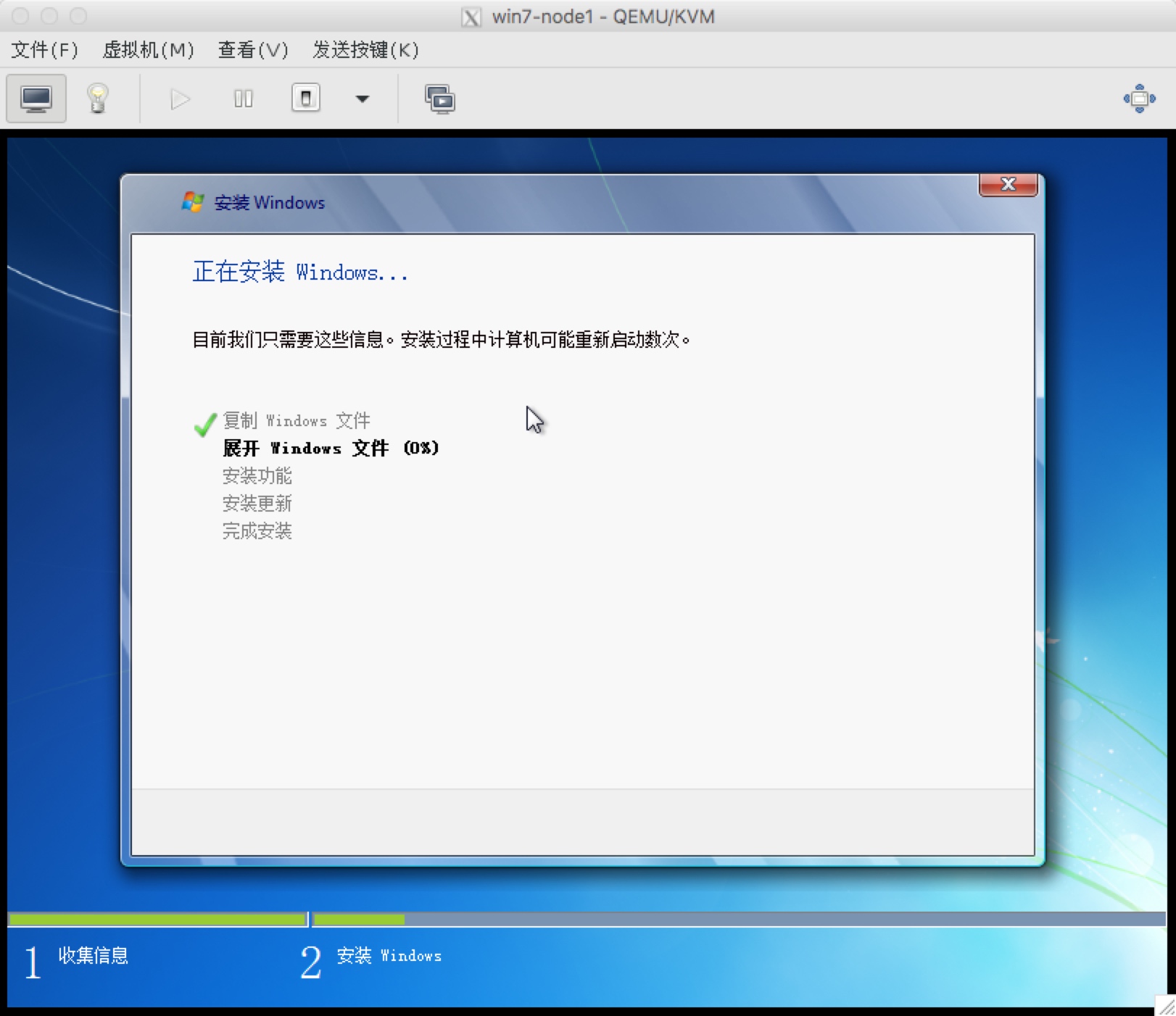This screenshot has height=1016, width=1176.
Task: Pause the virtual machine
Action: point(244,99)
